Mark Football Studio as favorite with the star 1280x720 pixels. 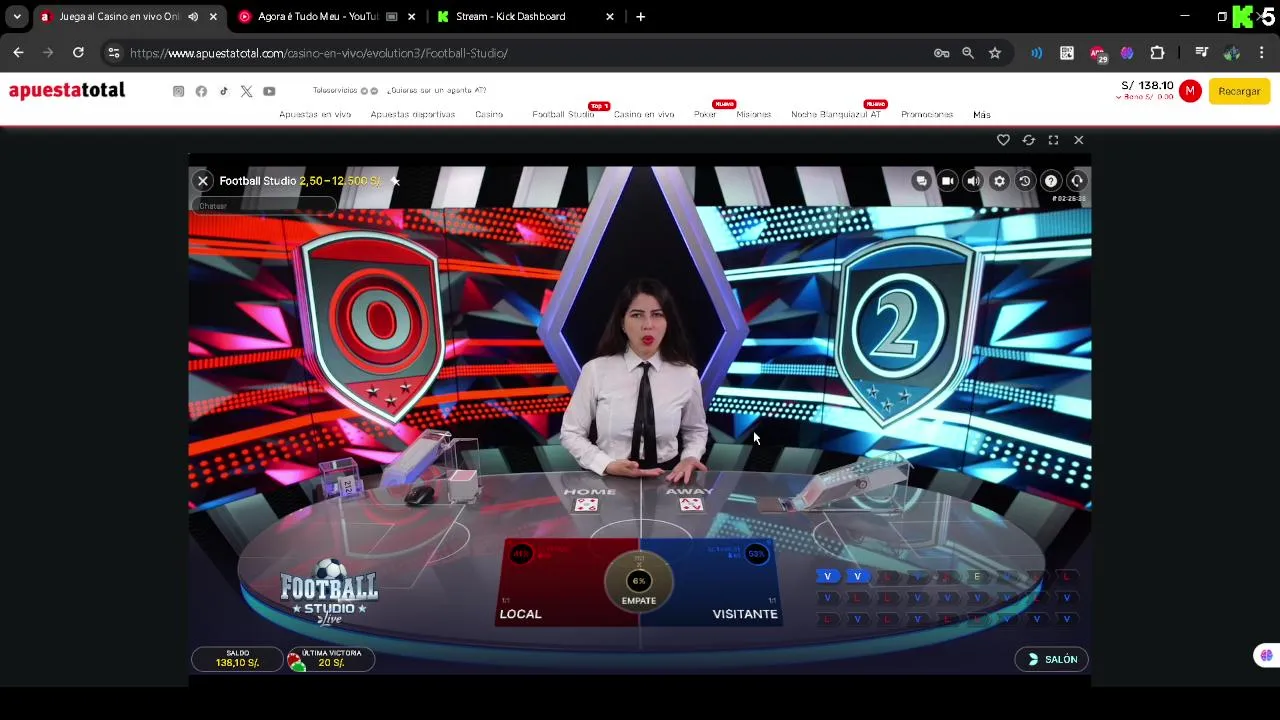(x=395, y=181)
